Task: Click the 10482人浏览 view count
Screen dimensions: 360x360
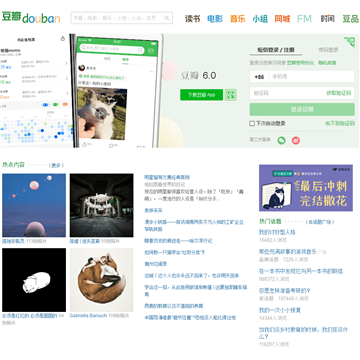Action: (x=272, y=240)
